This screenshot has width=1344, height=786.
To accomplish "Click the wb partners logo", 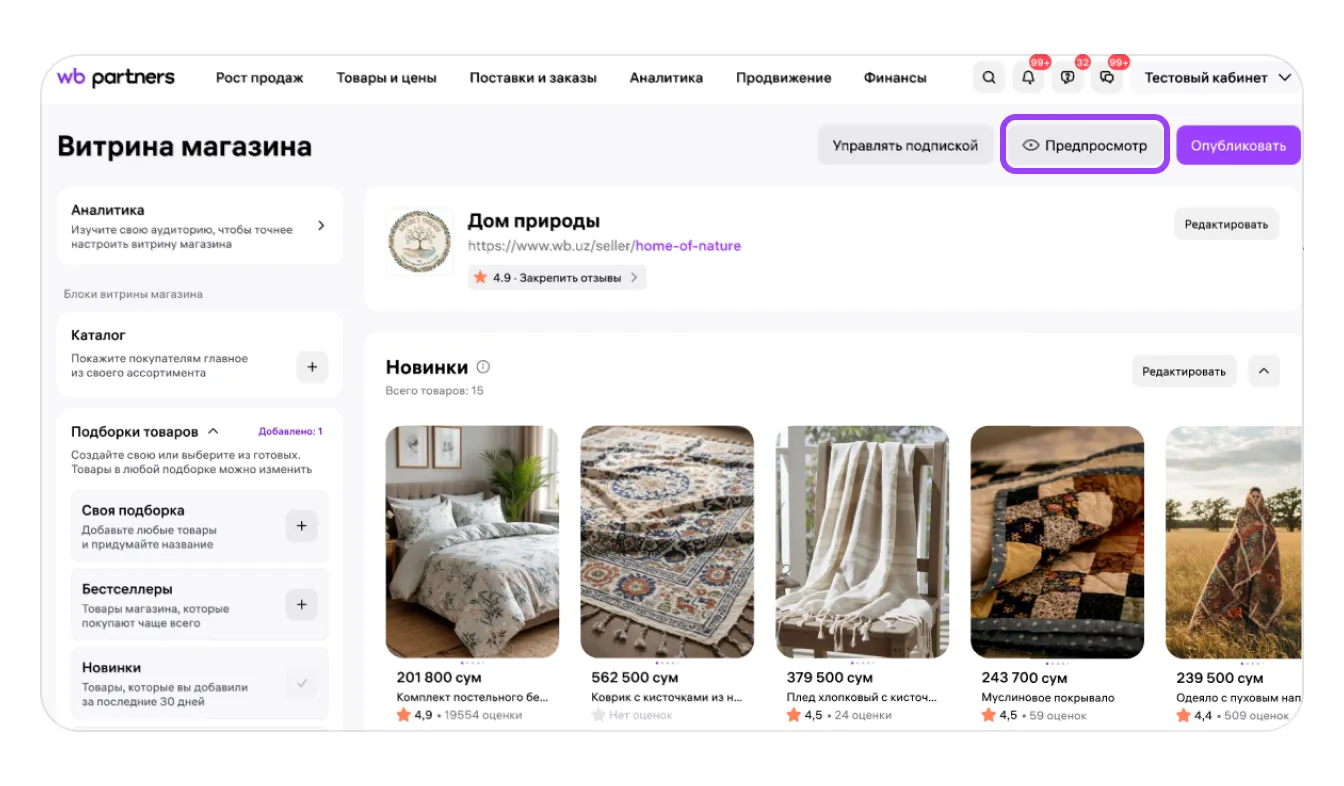I will (116, 78).
